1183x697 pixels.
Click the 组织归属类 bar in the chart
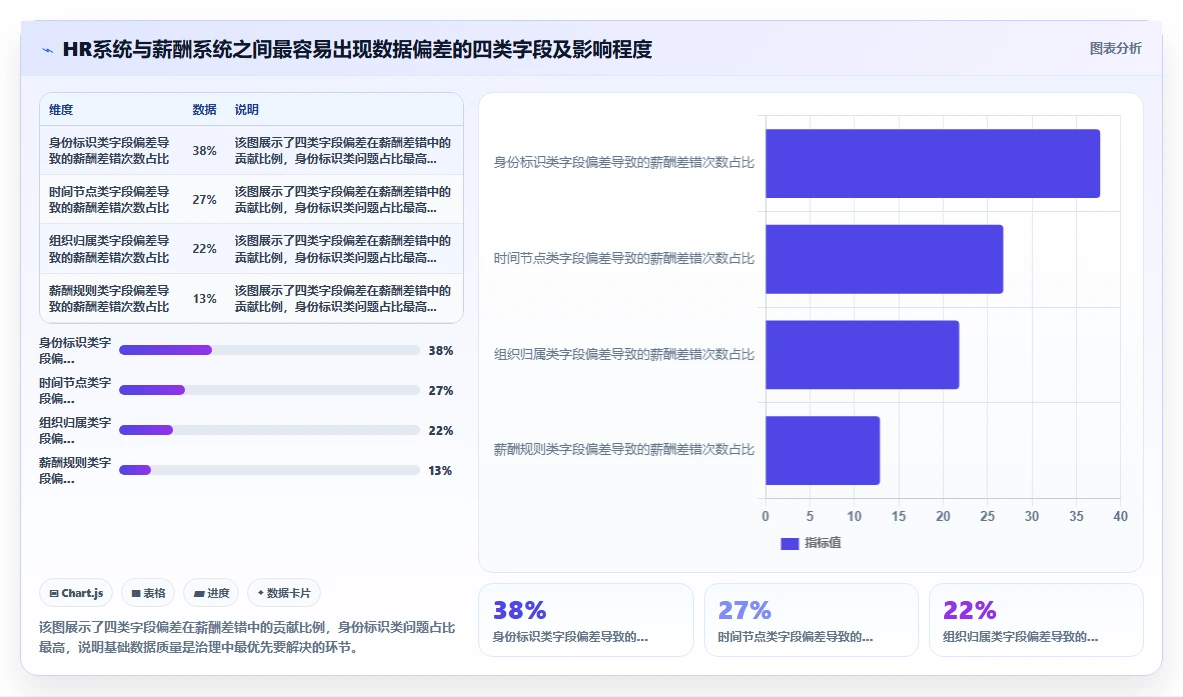(862, 355)
